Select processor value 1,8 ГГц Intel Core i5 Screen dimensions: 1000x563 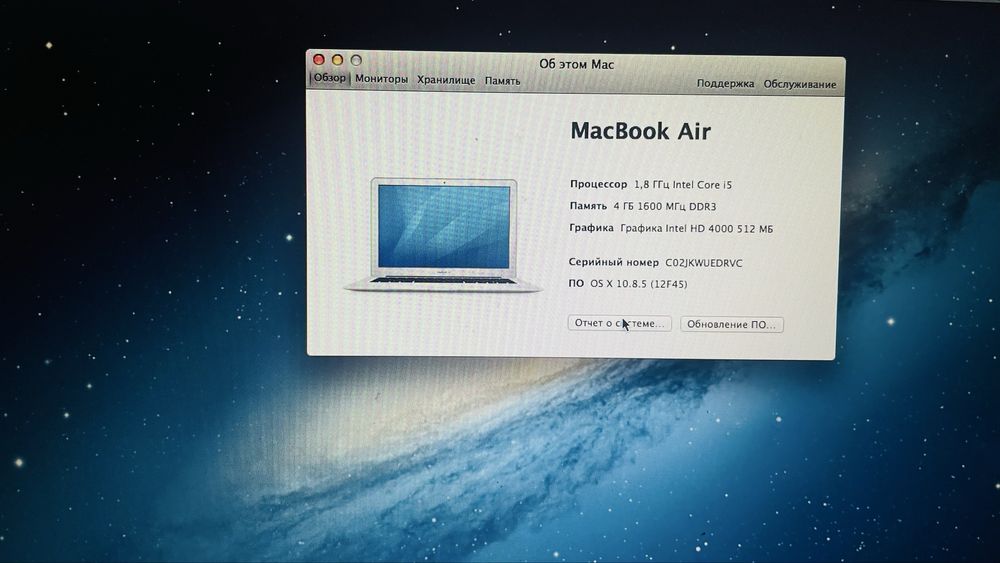point(683,185)
